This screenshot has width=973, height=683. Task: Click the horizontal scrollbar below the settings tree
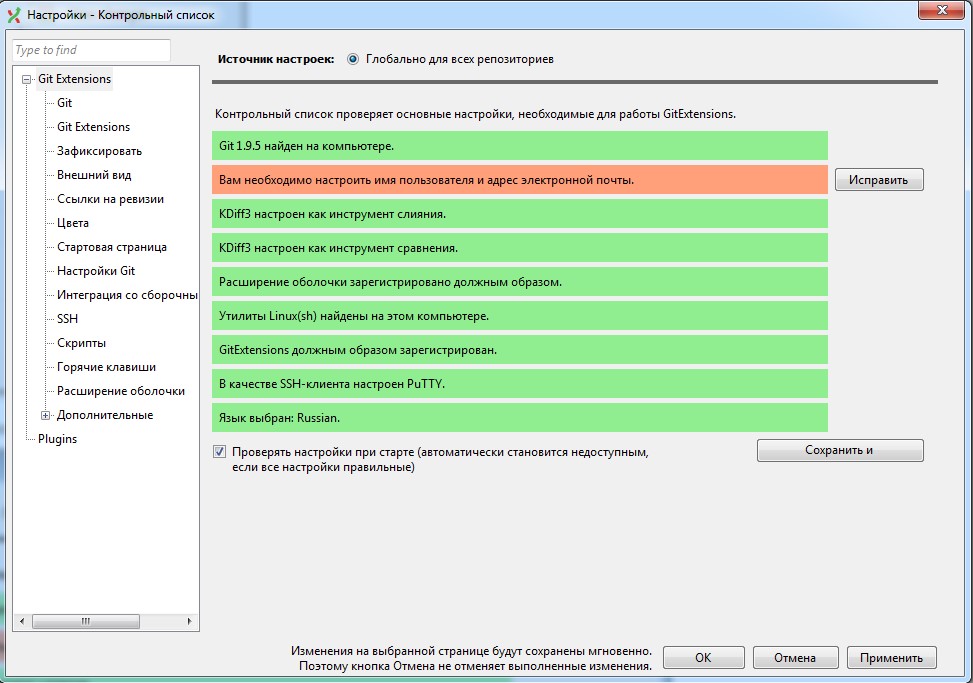tap(86, 620)
